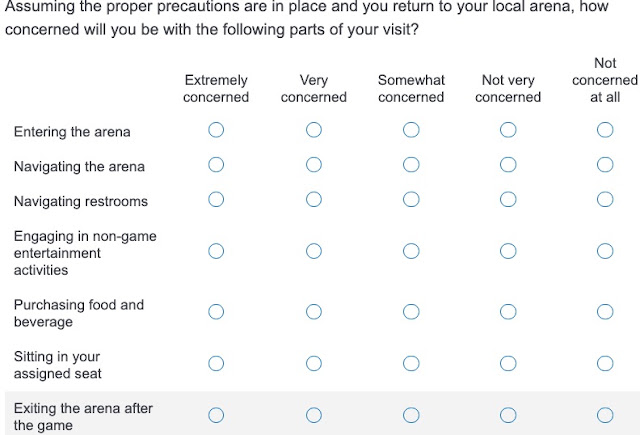Pick Not very concerned for Sitting in assigned seat
640x435 pixels.
tap(508, 364)
